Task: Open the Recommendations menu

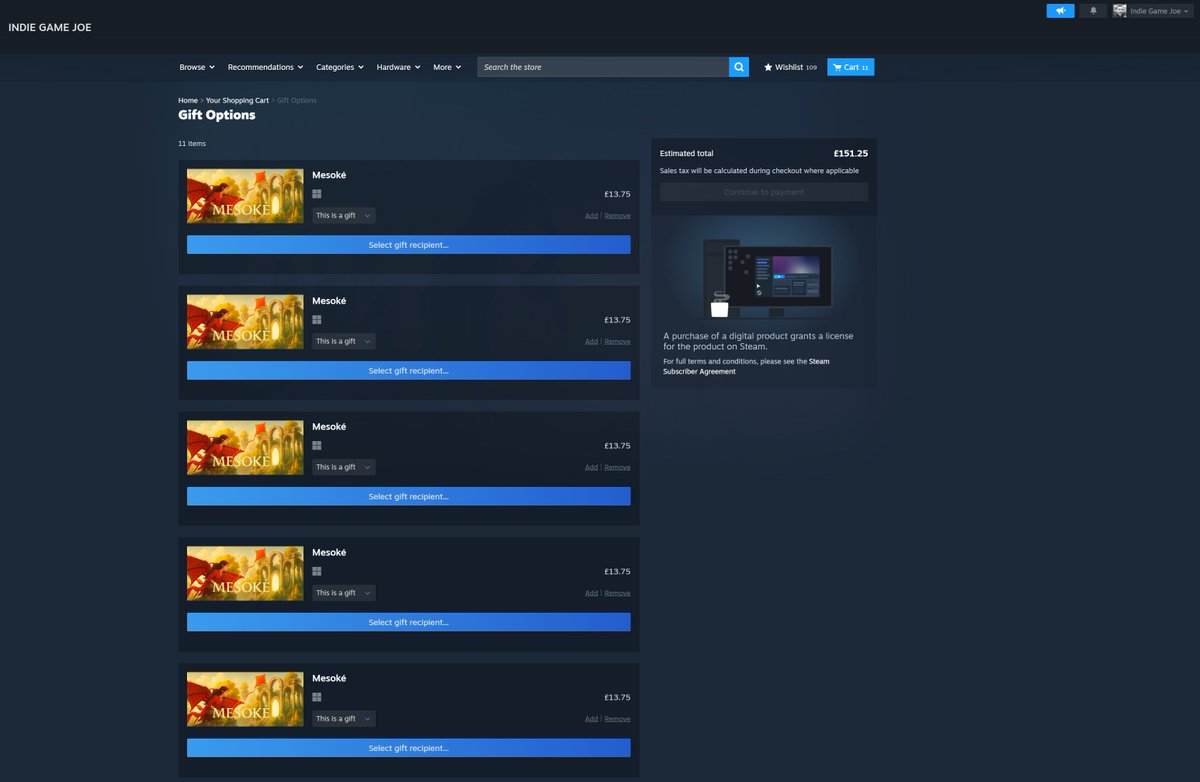Action: tap(265, 67)
